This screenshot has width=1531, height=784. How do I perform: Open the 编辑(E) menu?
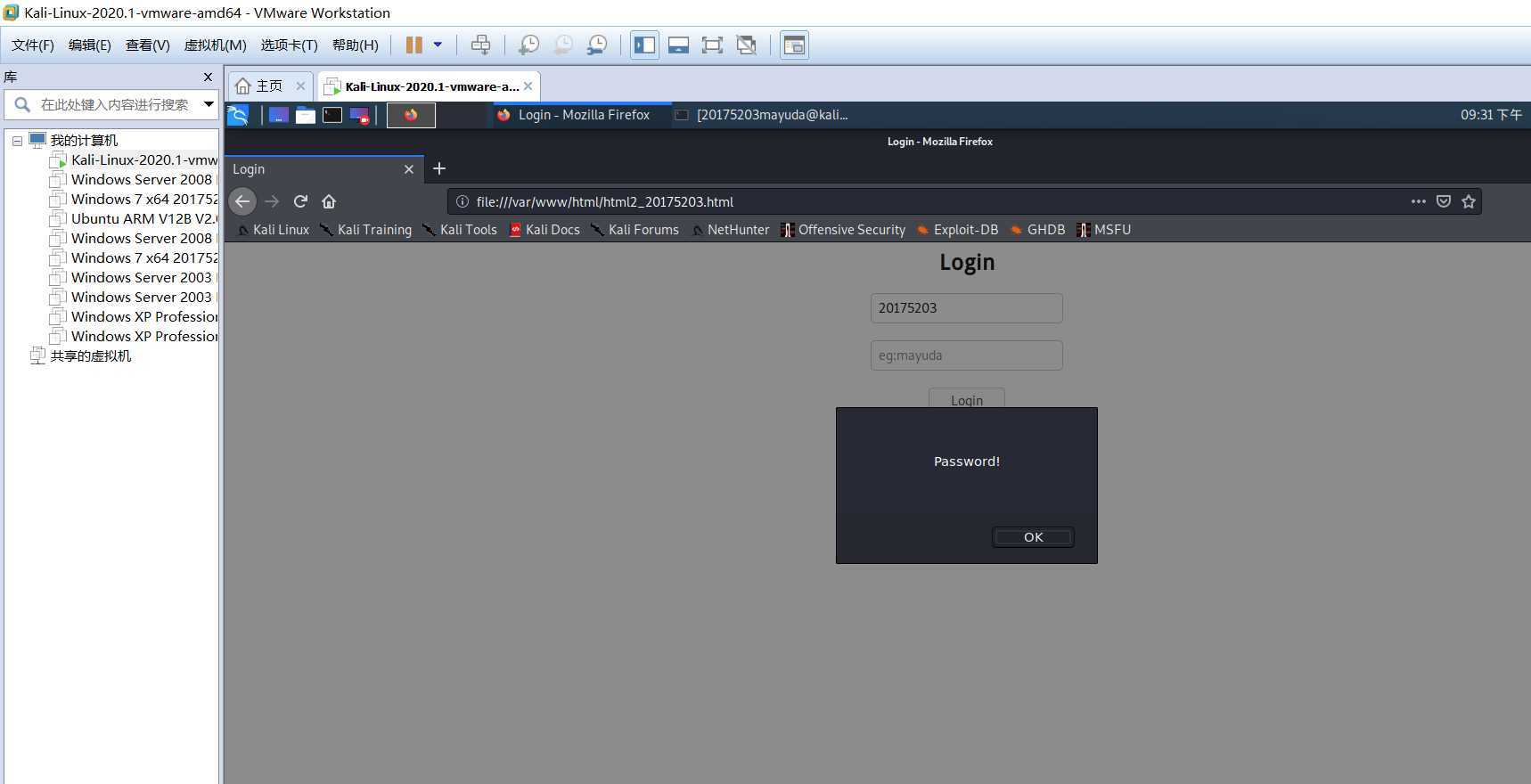(90, 45)
